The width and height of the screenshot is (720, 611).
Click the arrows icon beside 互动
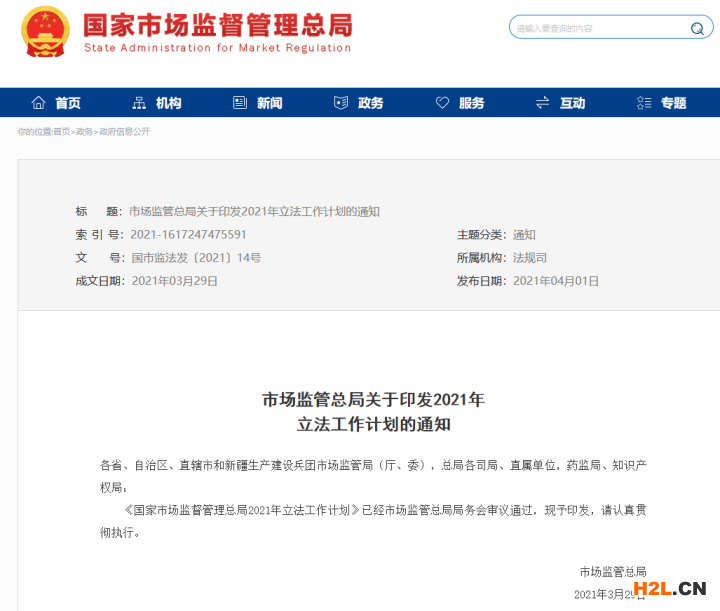point(542,103)
